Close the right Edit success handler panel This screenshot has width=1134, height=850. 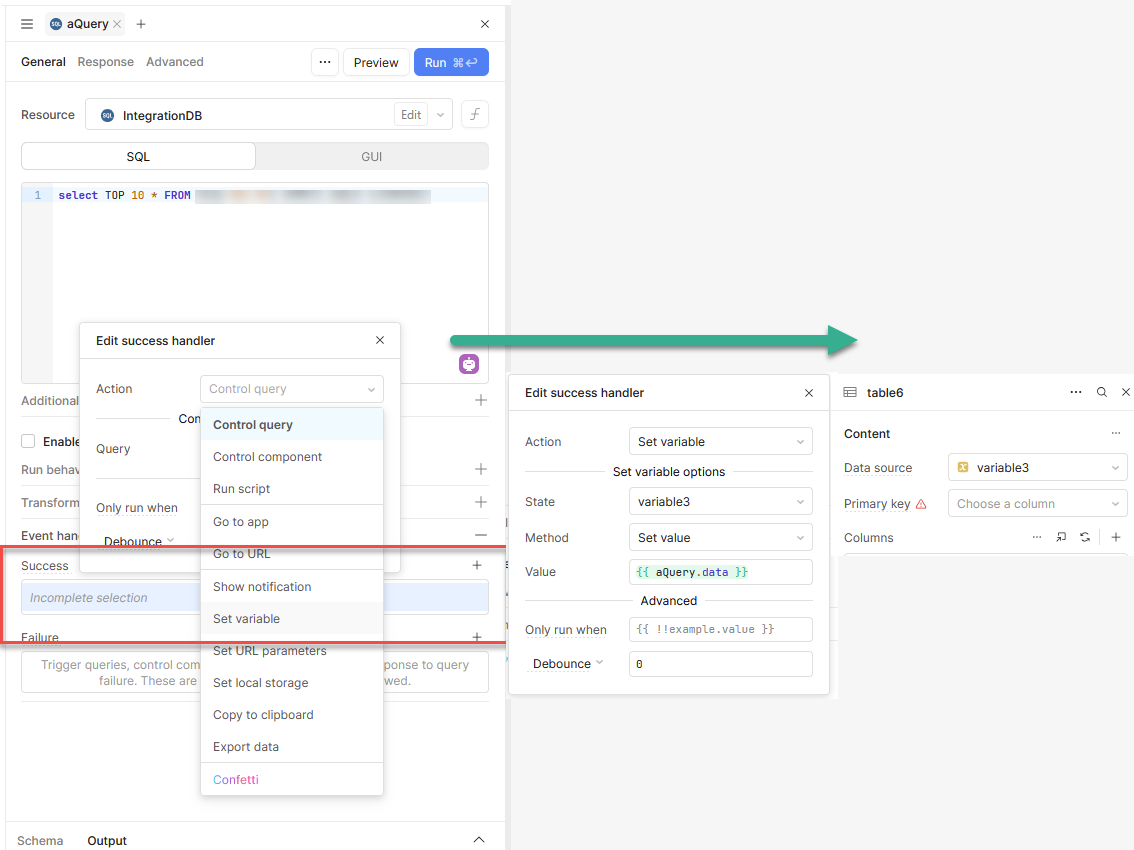[809, 393]
